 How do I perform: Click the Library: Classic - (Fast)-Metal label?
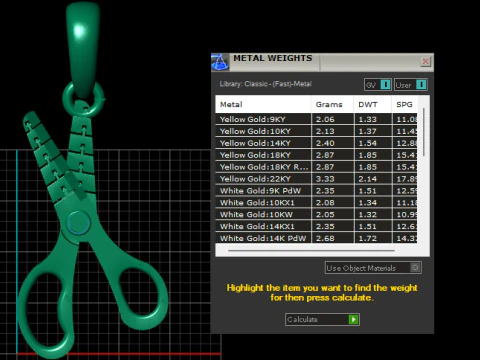[x=265, y=84]
